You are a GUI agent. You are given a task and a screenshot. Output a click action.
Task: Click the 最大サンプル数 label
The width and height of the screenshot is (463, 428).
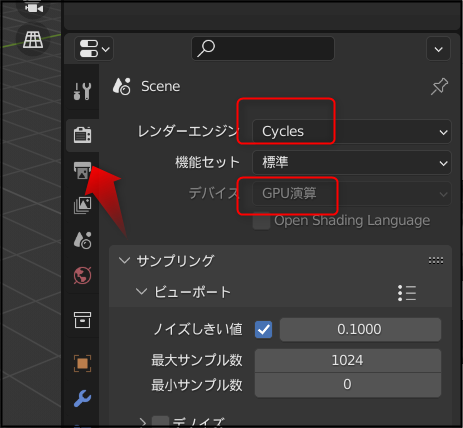pyautogui.click(x=197, y=360)
